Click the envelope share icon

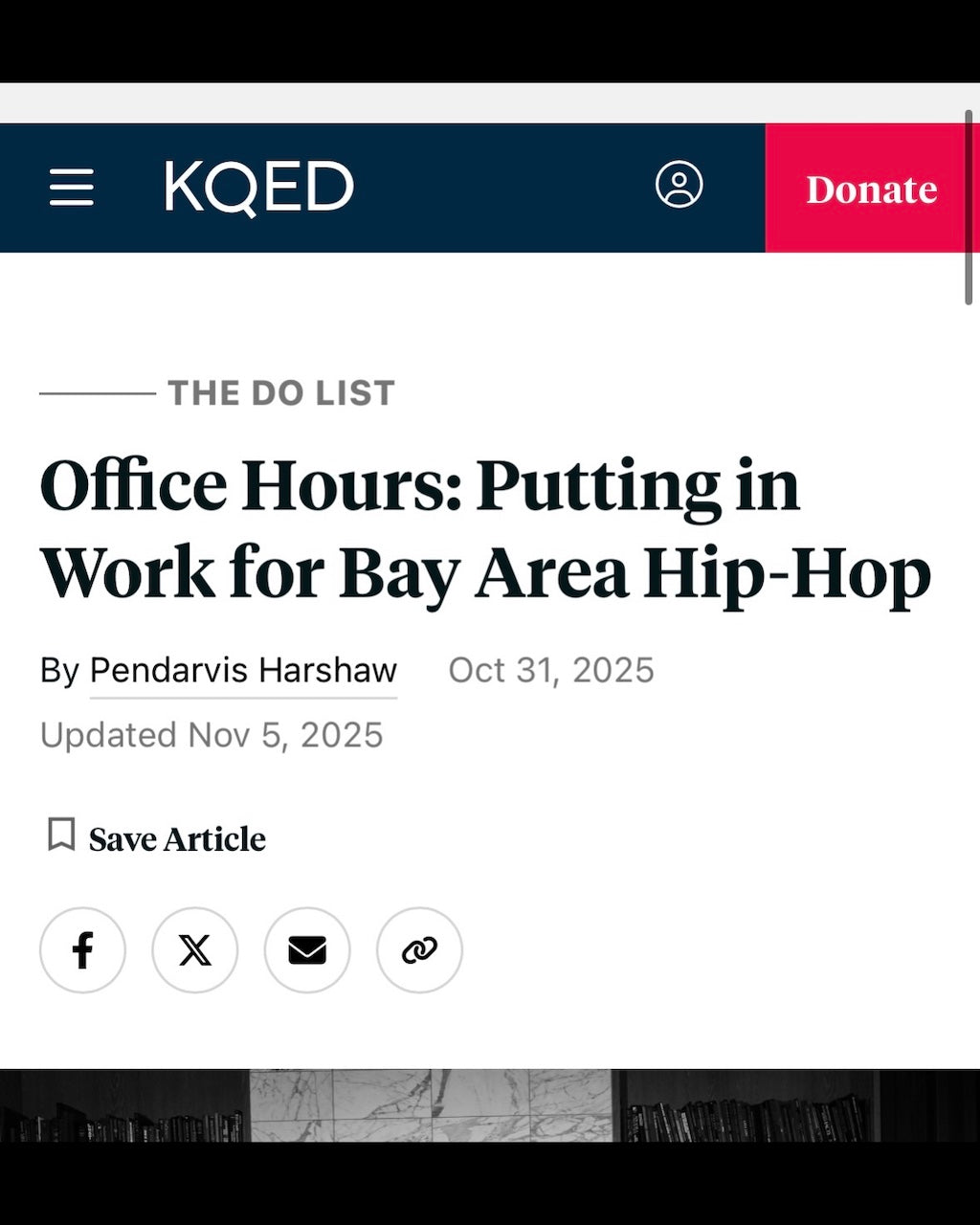(x=306, y=950)
